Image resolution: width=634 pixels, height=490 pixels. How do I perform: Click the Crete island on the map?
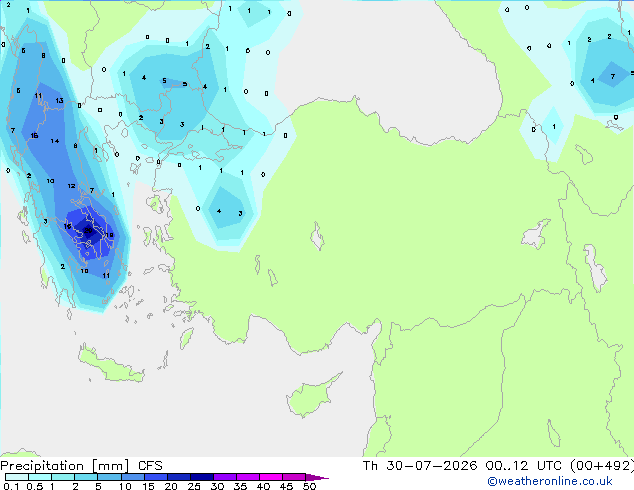tap(111, 366)
